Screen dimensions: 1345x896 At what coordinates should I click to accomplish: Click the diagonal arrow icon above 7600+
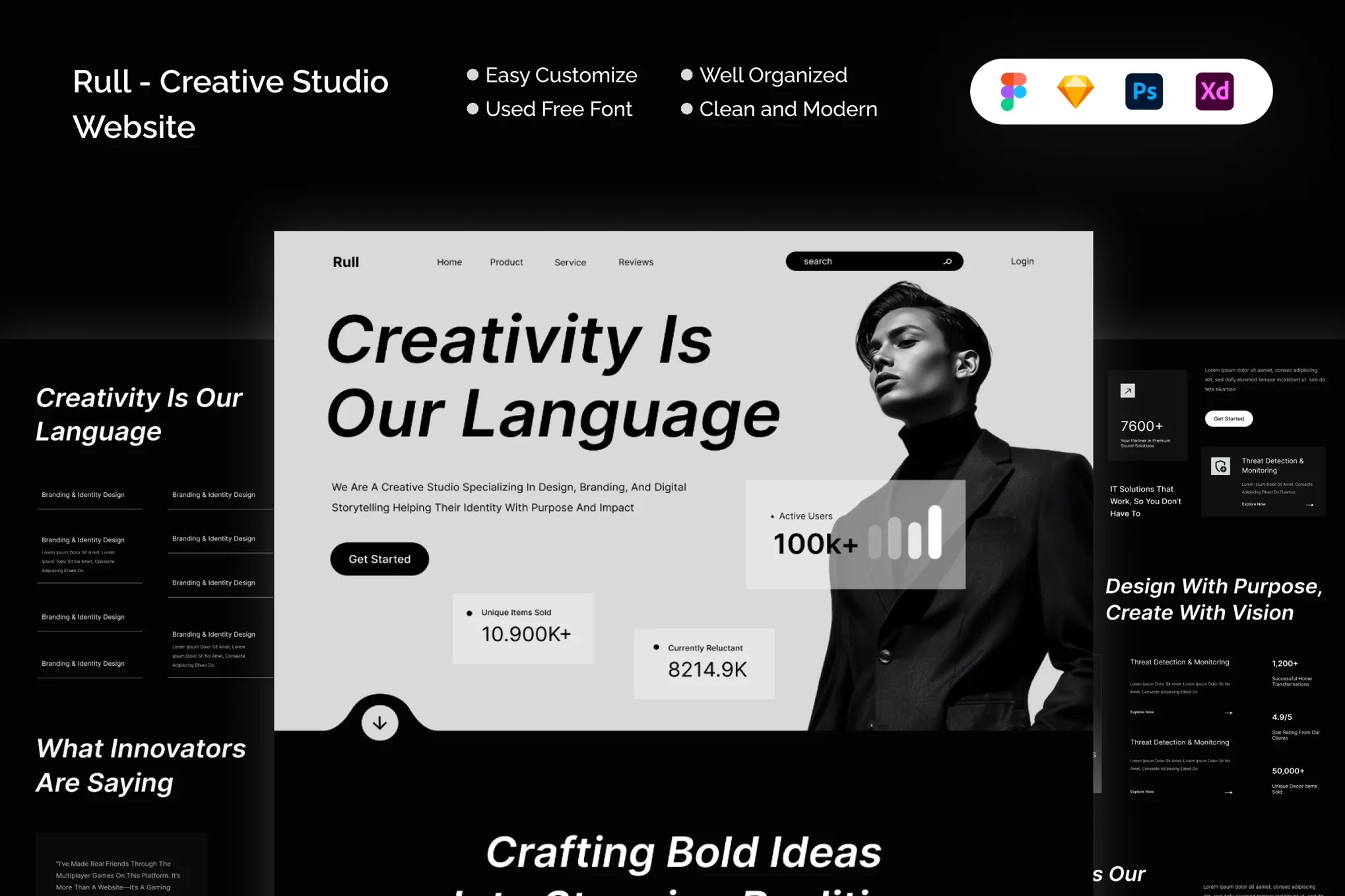click(x=1127, y=391)
